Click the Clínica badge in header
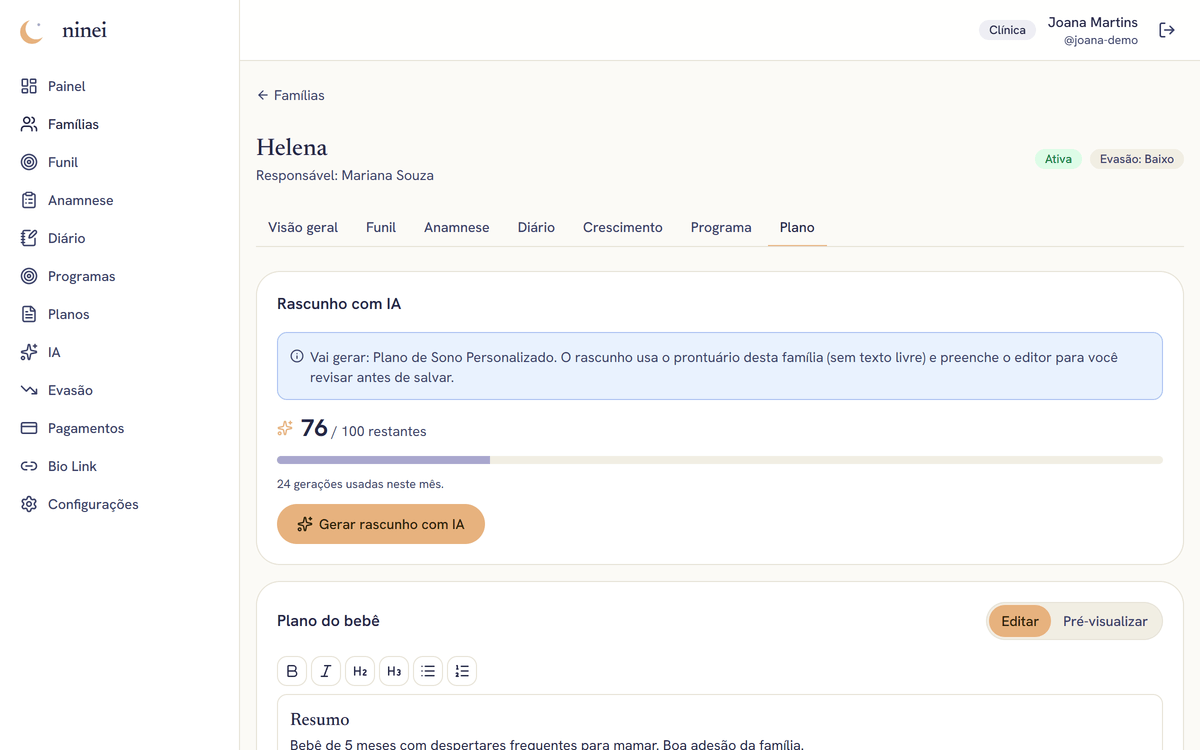 pyautogui.click(x=1007, y=30)
